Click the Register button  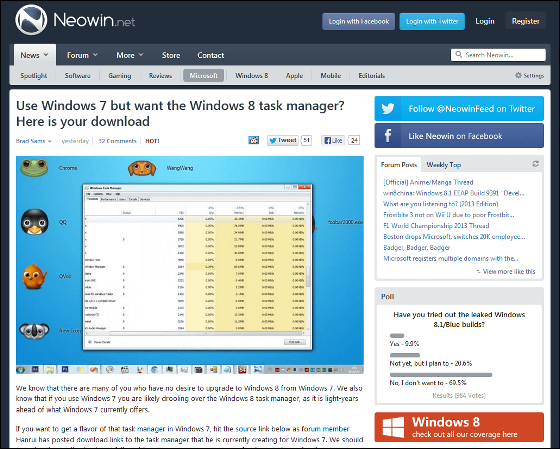(x=525, y=21)
